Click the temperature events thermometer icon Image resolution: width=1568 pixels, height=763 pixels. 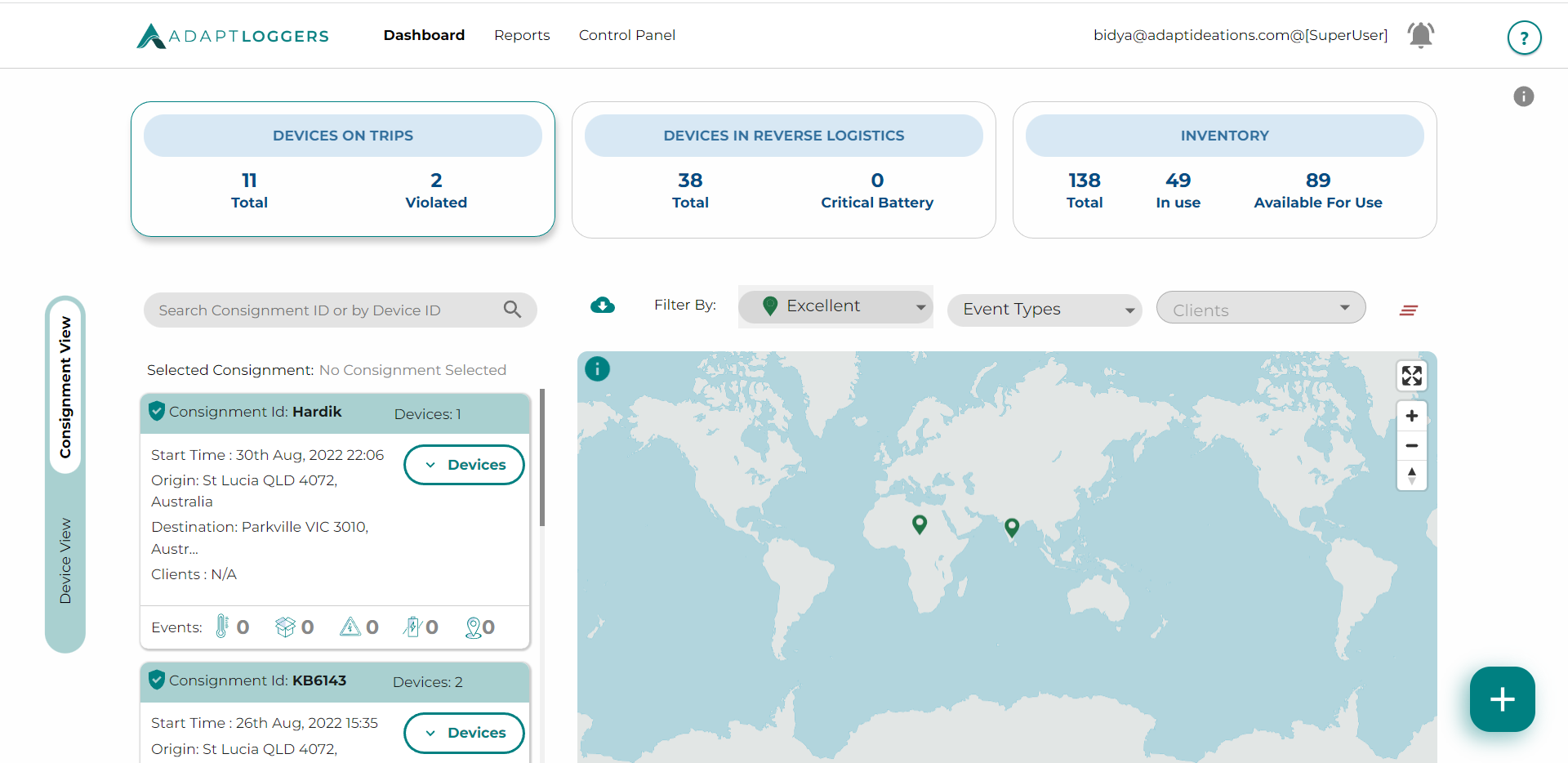[221, 627]
